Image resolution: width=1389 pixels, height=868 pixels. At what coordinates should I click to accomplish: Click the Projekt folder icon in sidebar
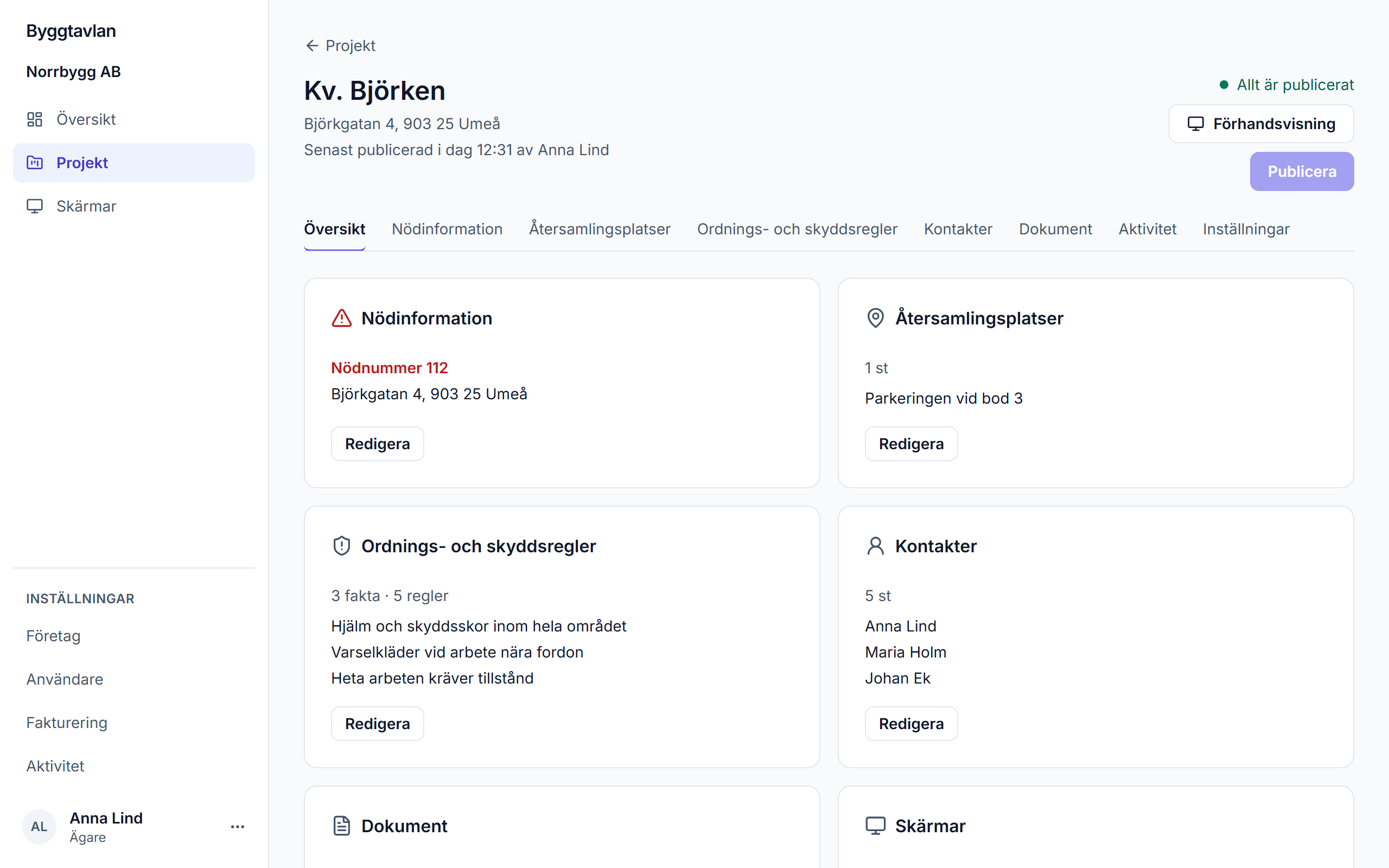tap(34, 162)
